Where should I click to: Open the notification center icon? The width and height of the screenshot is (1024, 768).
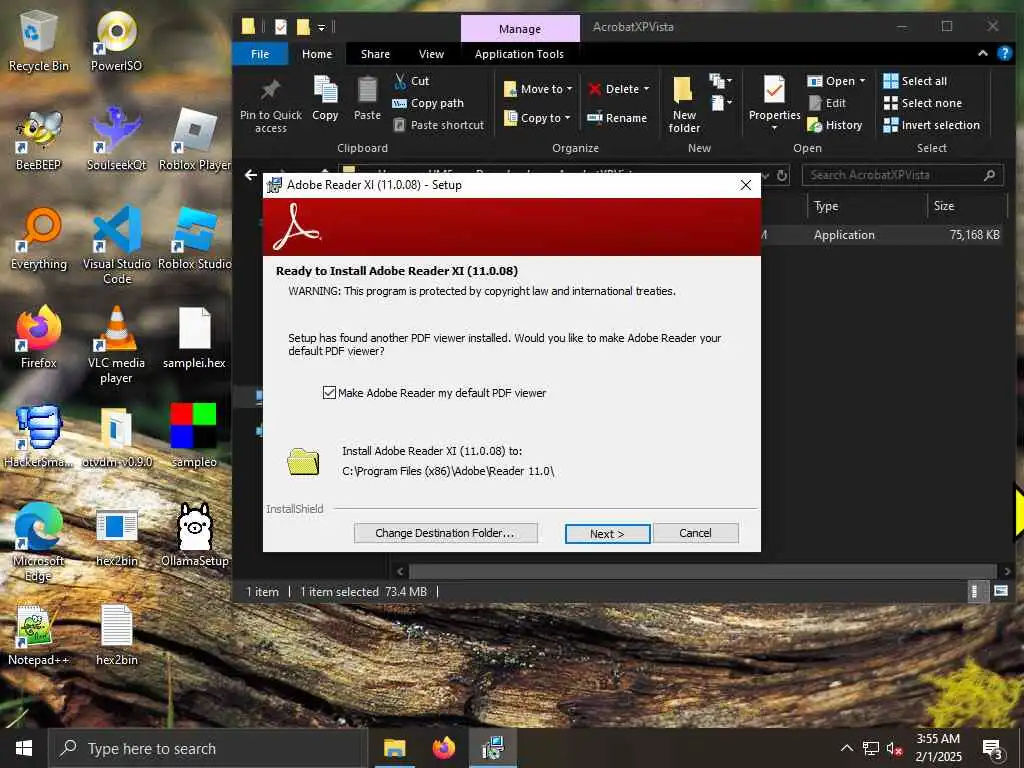(x=993, y=749)
